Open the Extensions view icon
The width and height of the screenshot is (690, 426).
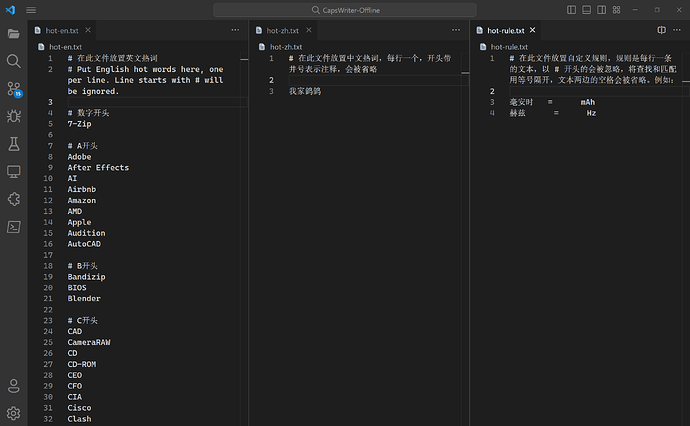[14, 199]
